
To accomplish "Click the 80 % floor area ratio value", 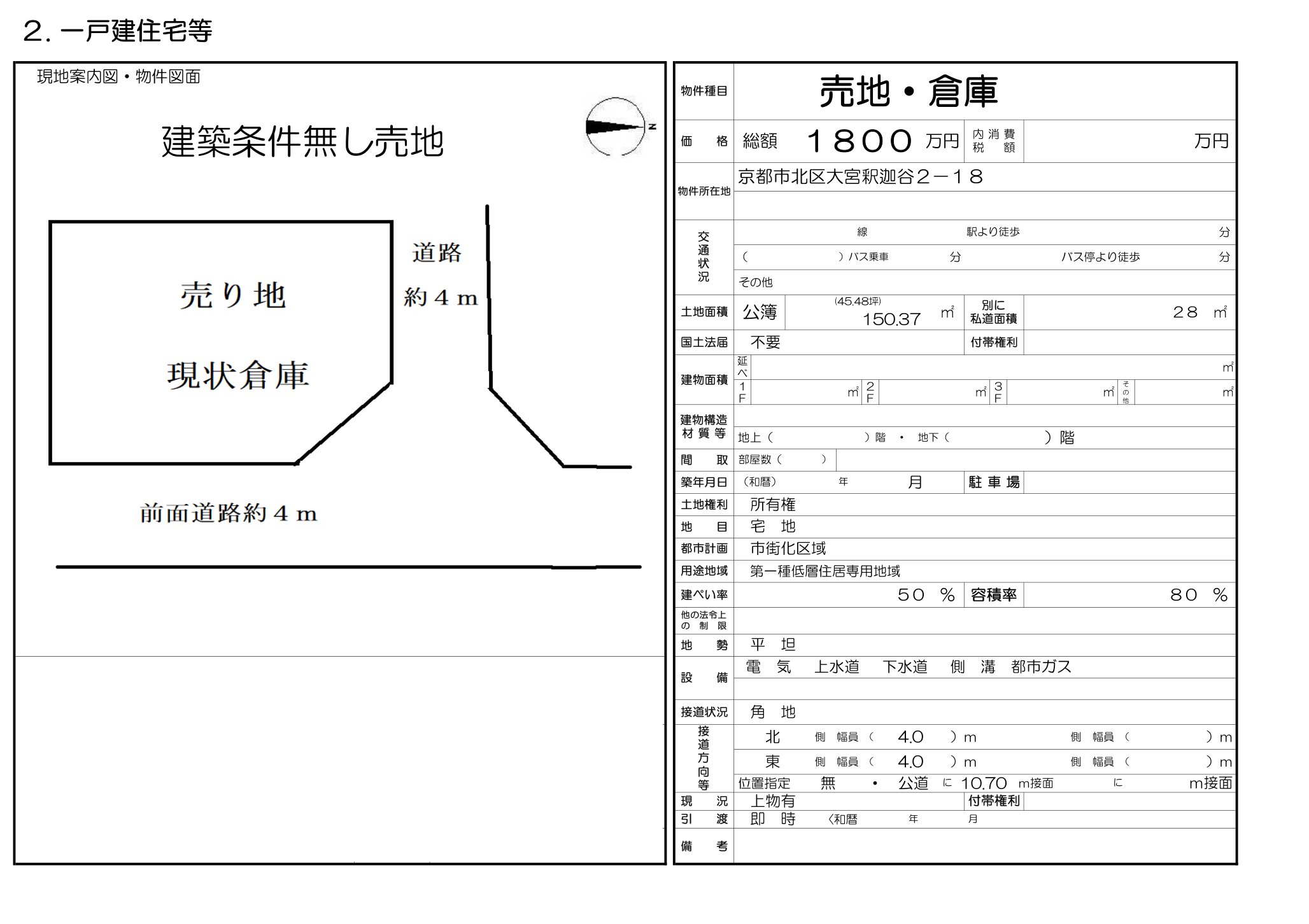I will 1198,595.
